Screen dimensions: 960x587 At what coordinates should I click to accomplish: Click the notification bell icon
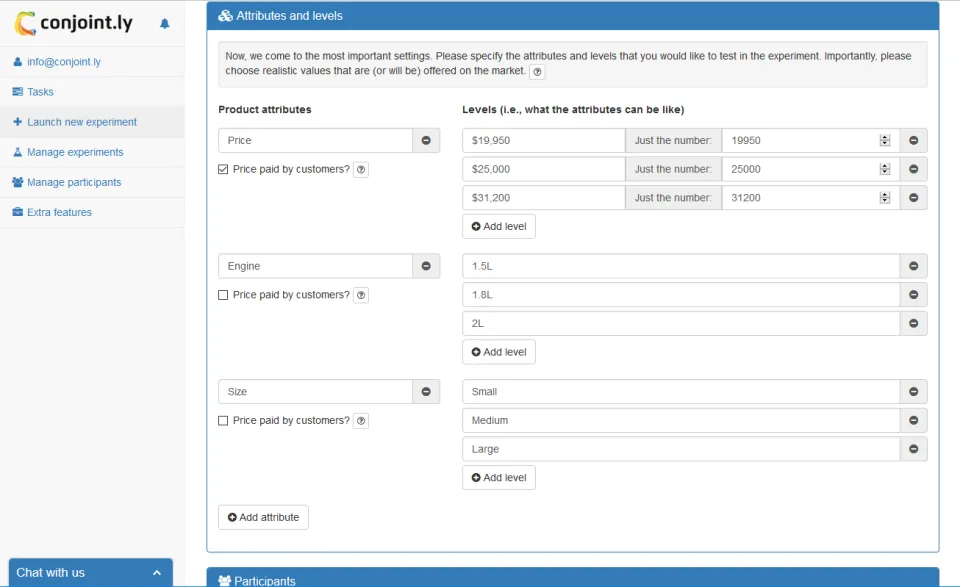(x=164, y=24)
